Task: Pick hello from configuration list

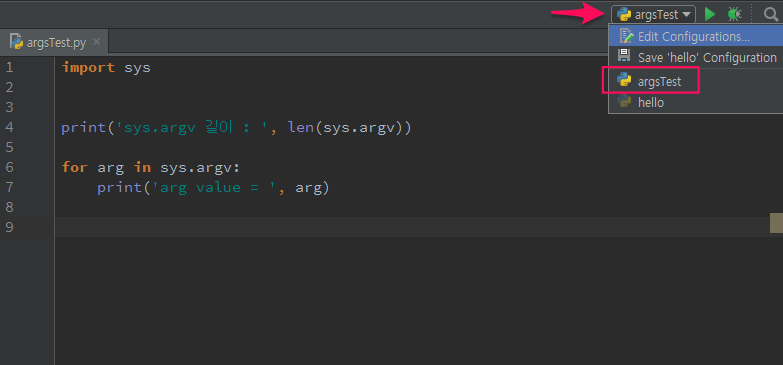Action: coord(696,102)
